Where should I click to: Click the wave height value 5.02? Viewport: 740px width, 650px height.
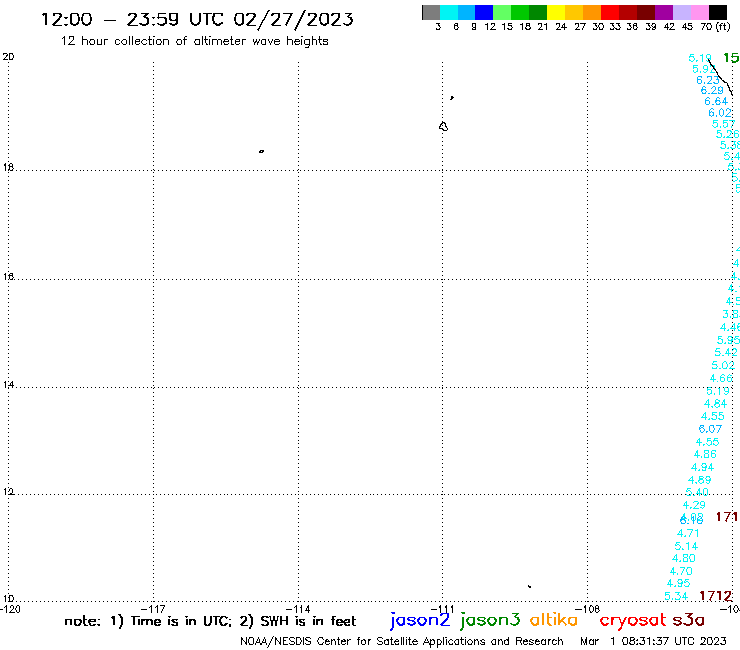click(723, 365)
